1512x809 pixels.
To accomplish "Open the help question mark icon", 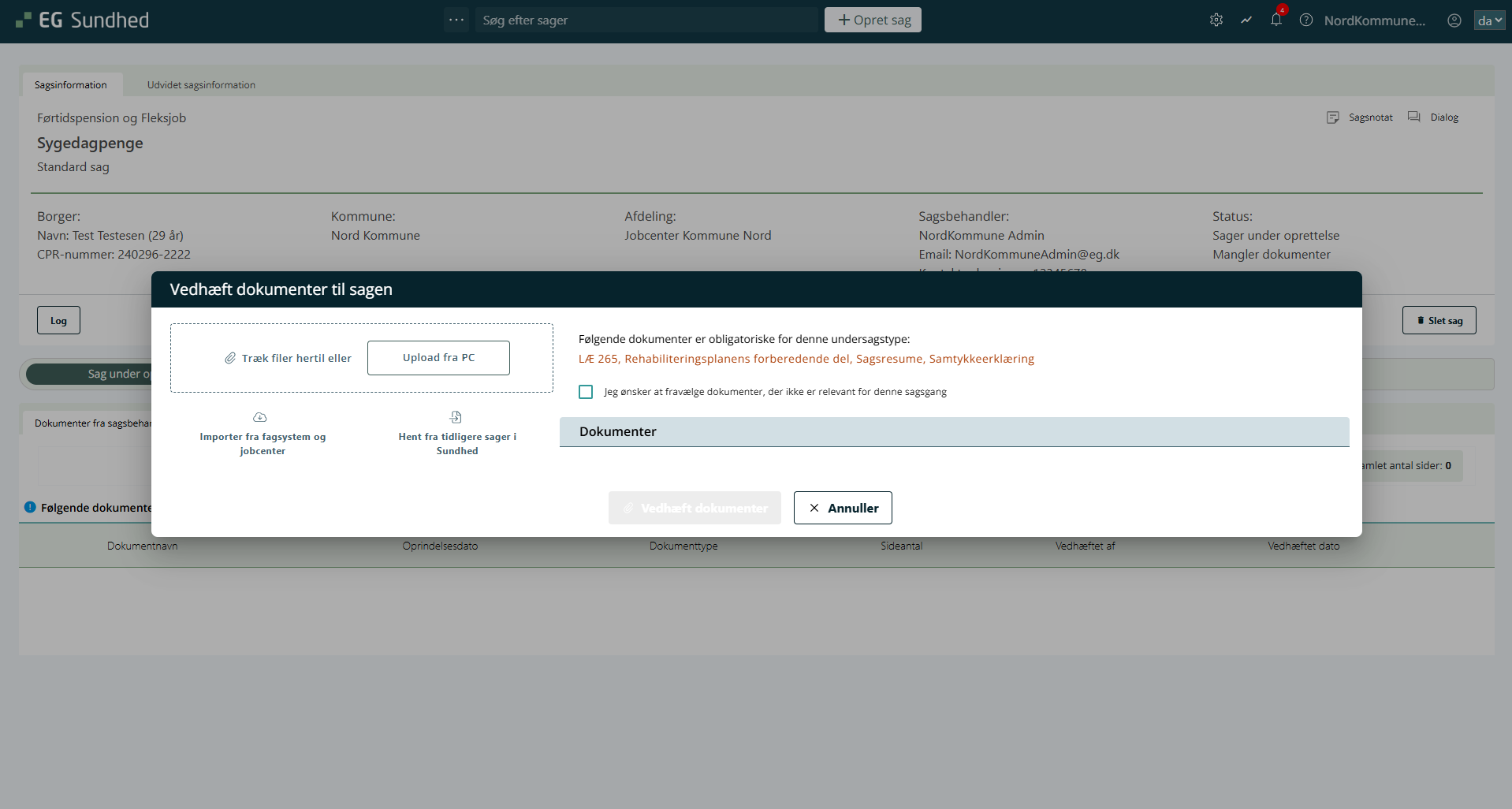I will tap(1306, 21).
